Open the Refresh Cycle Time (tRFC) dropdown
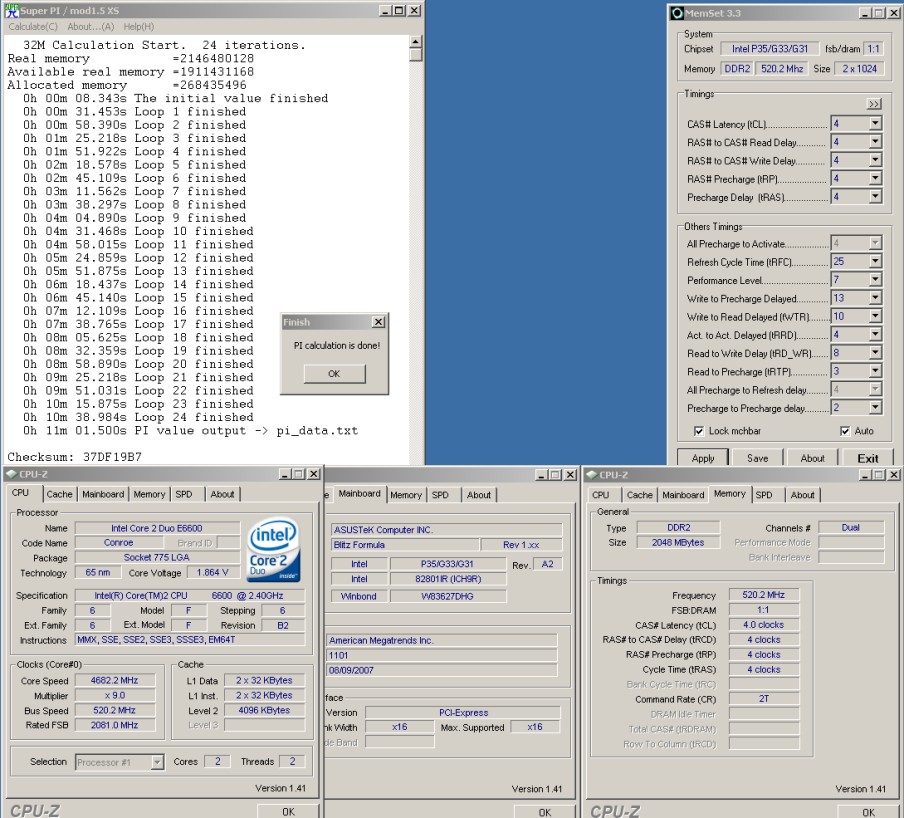Viewport: 904px width, 818px height. coord(875,262)
